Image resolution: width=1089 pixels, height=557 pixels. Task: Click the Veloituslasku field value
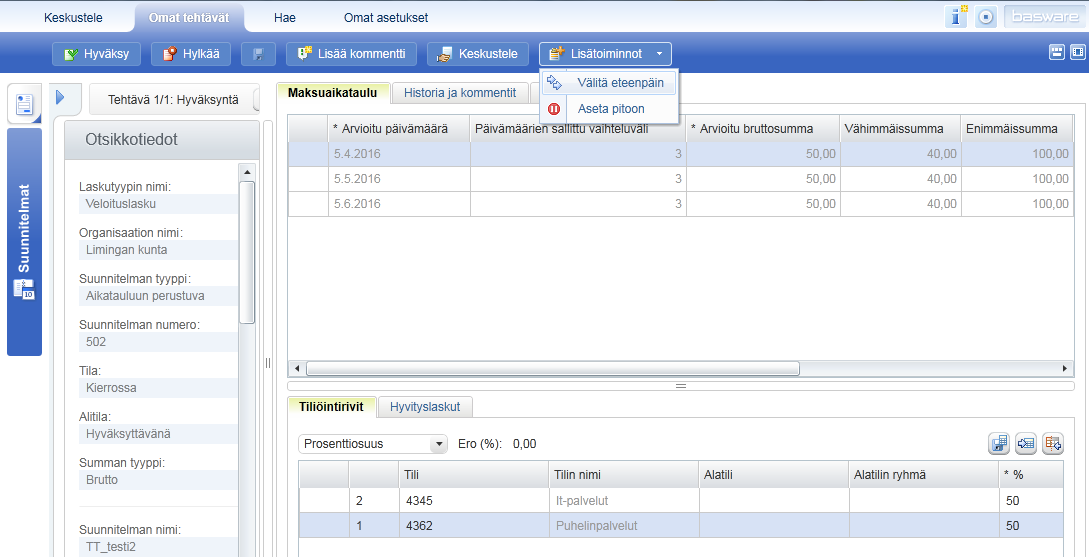click(x=158, y=204)
